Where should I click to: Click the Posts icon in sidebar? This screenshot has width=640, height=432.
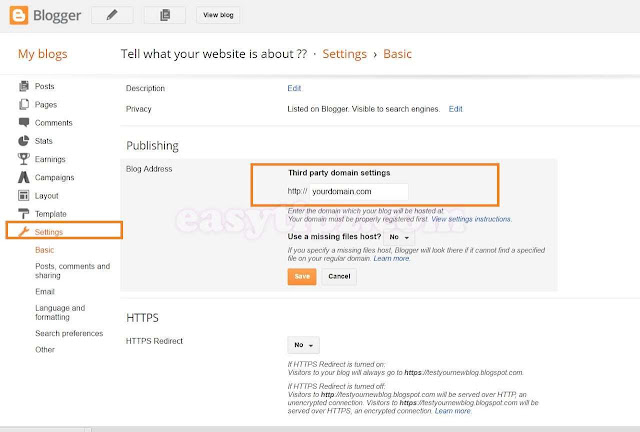click(24, 86)
